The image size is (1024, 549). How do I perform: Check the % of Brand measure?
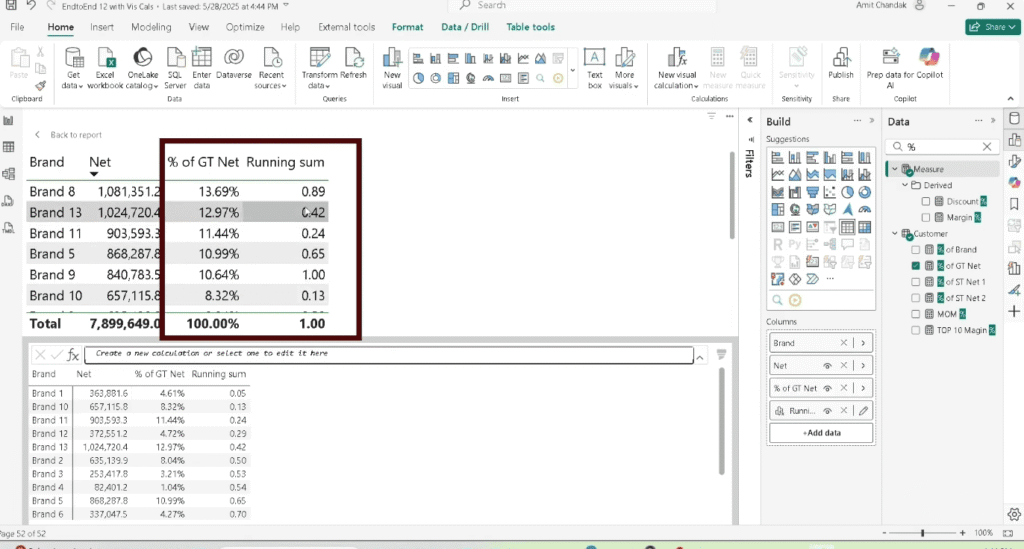(x=916, y=249)
